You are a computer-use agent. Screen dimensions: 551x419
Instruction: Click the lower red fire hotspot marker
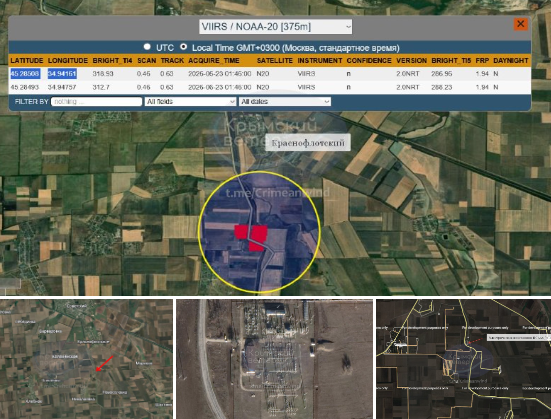pos(256,246)
